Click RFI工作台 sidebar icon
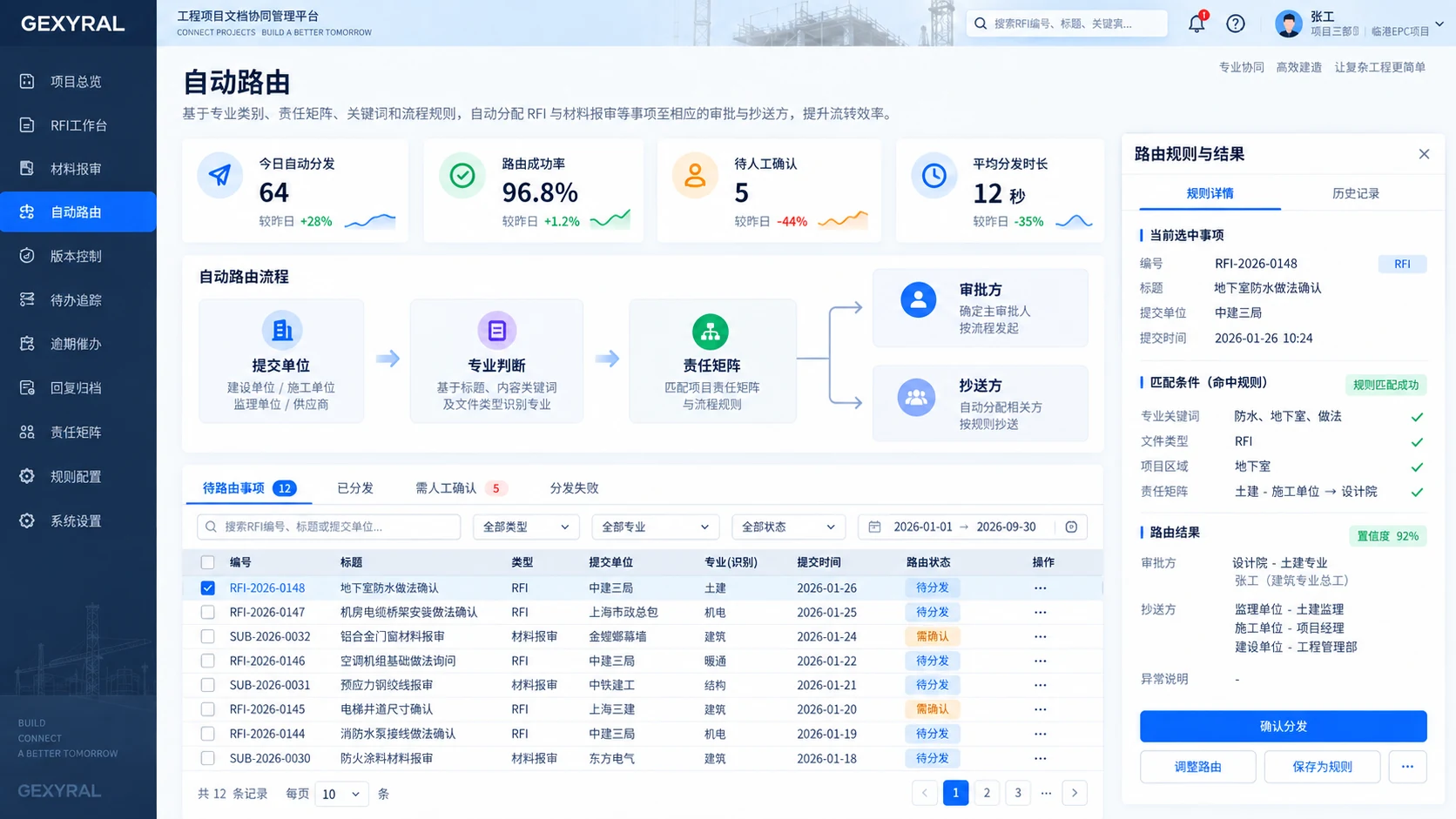The image size is (1456, 819). point(27,125)
